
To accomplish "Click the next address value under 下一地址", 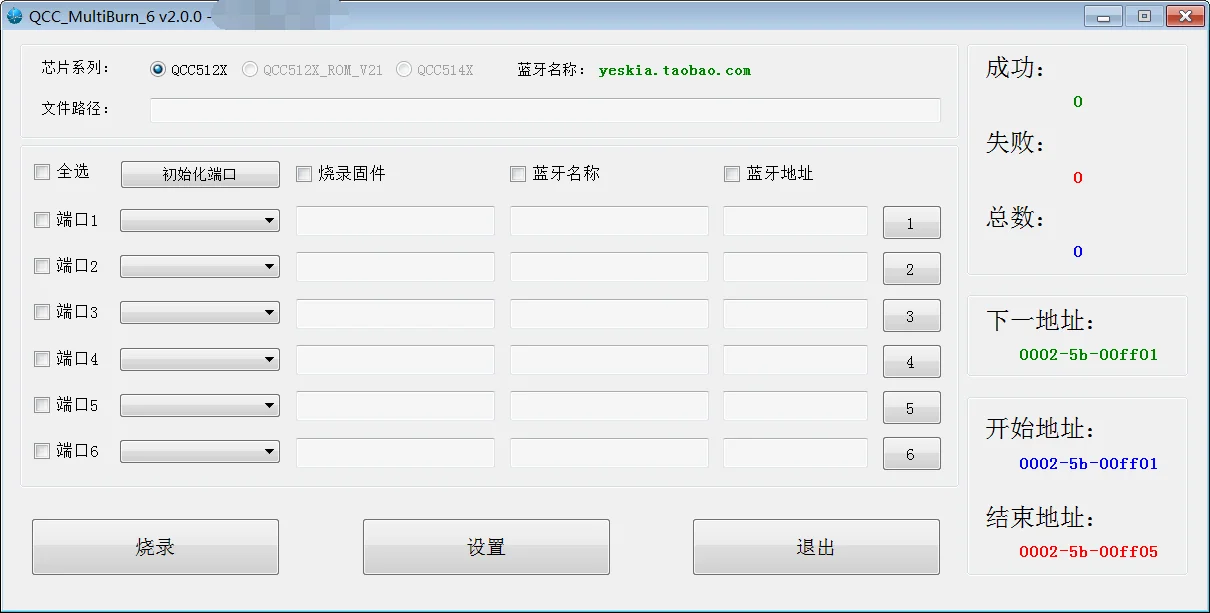I will [x=1088, y=354].
